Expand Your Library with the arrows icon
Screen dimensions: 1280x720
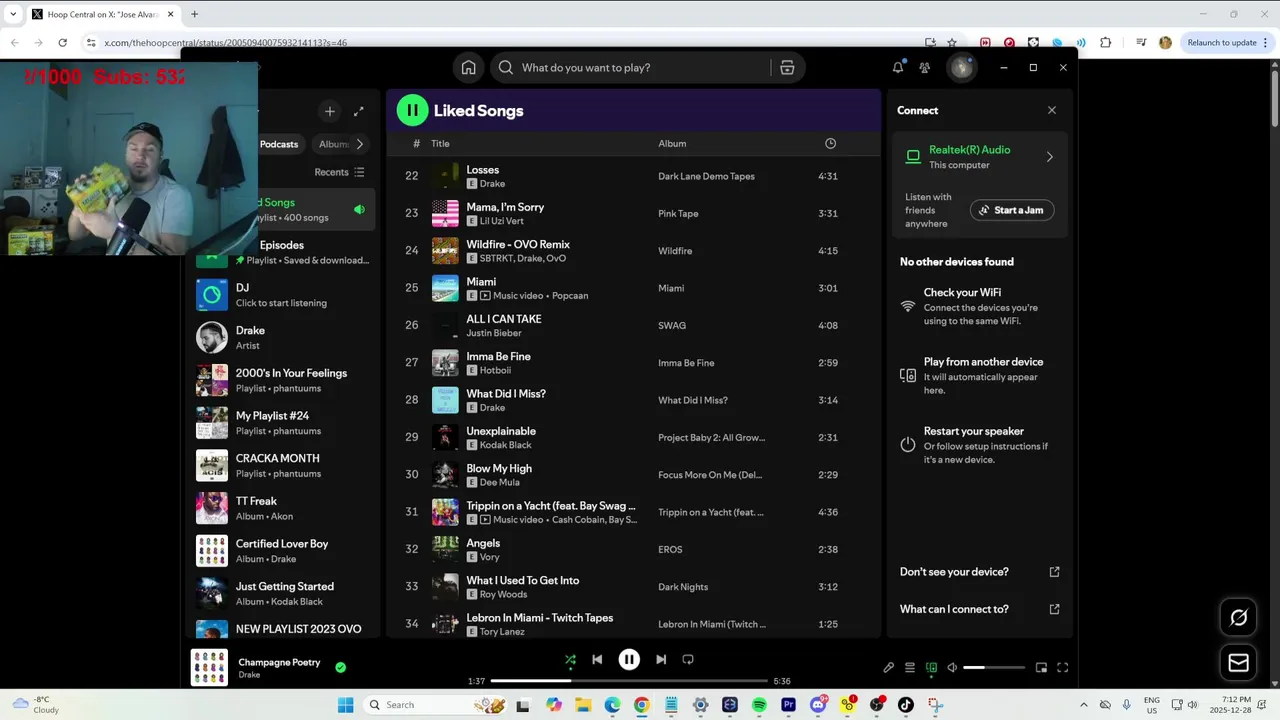[x=359, y=111]
